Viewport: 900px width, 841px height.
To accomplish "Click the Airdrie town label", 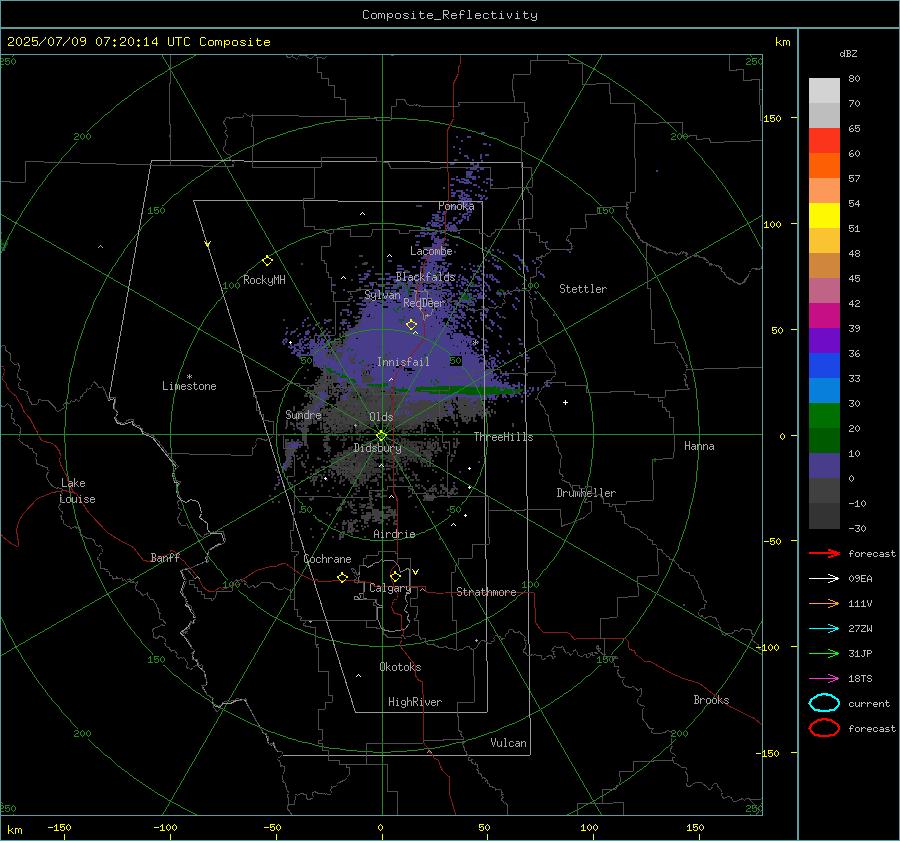I will 394,534.
